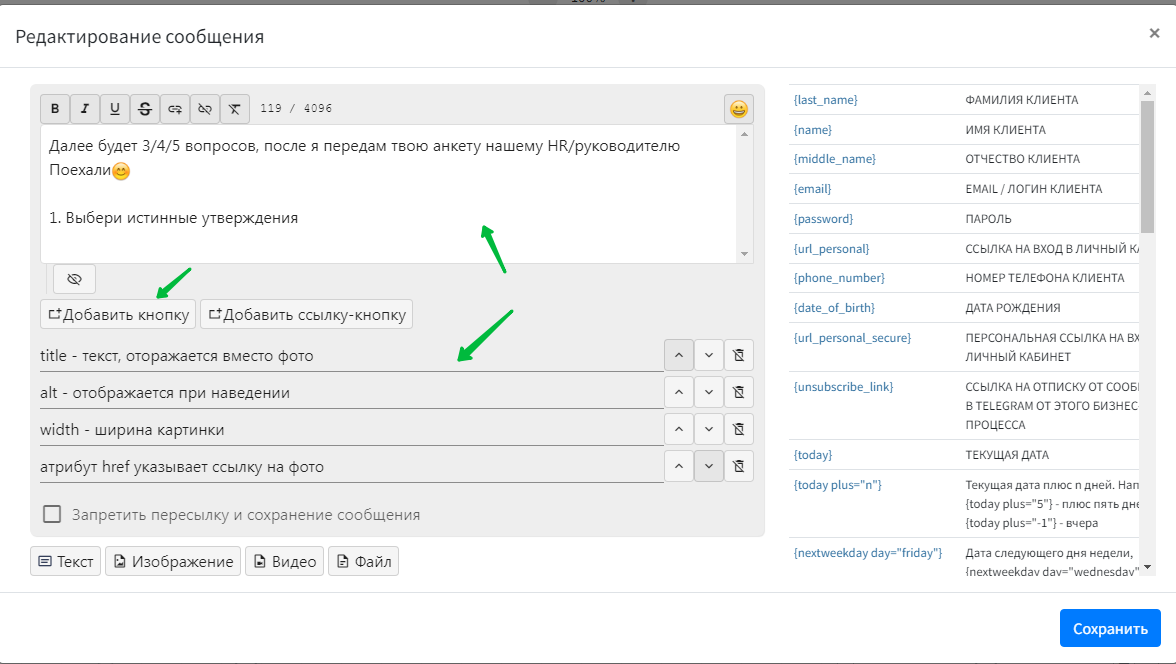Edit the 'alt - отображается' button field
The image size is (1176, 664).
point(352,392)
